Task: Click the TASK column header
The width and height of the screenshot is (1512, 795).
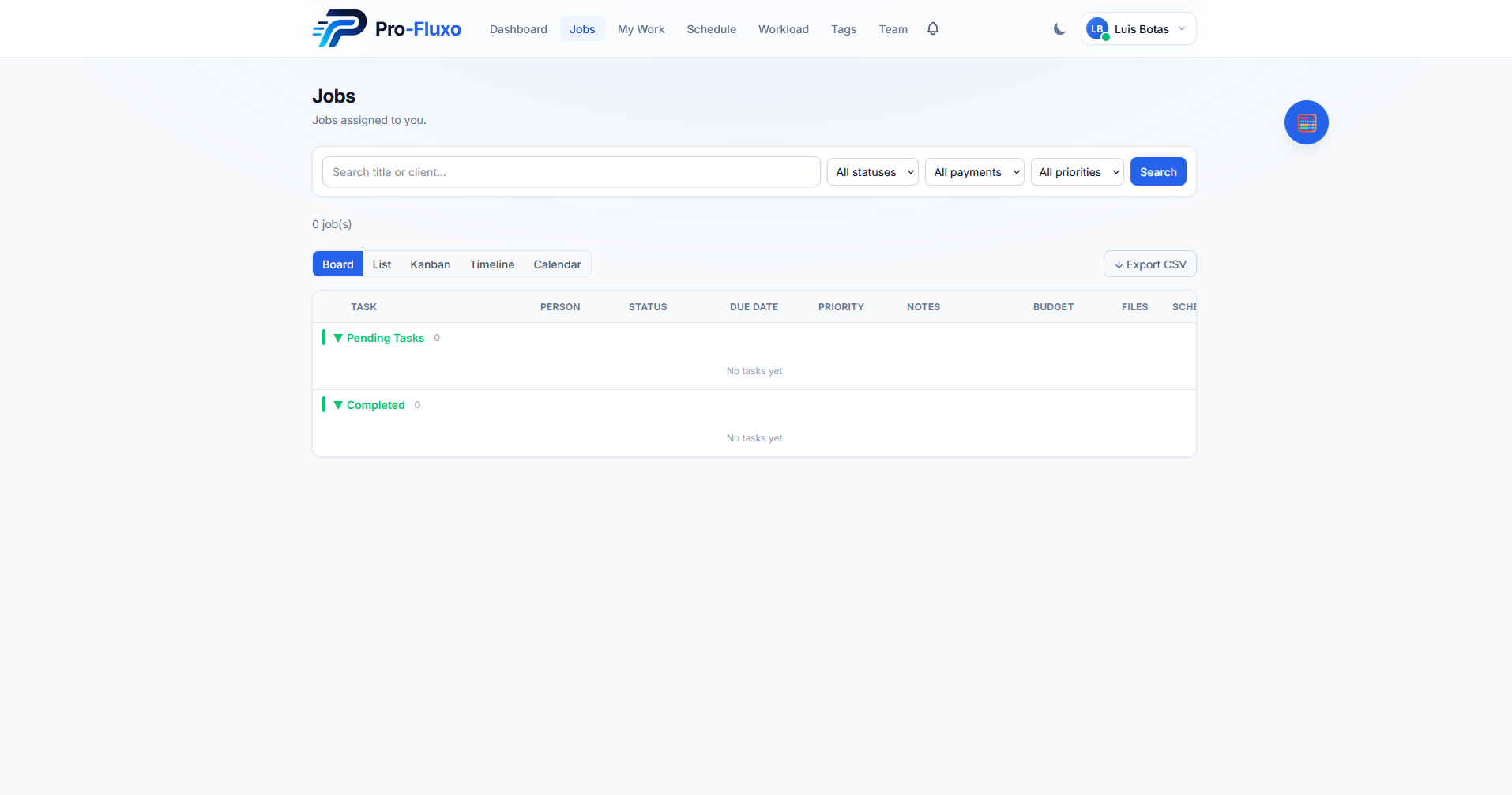Action: pyautogui.click(x=363, y=307)
